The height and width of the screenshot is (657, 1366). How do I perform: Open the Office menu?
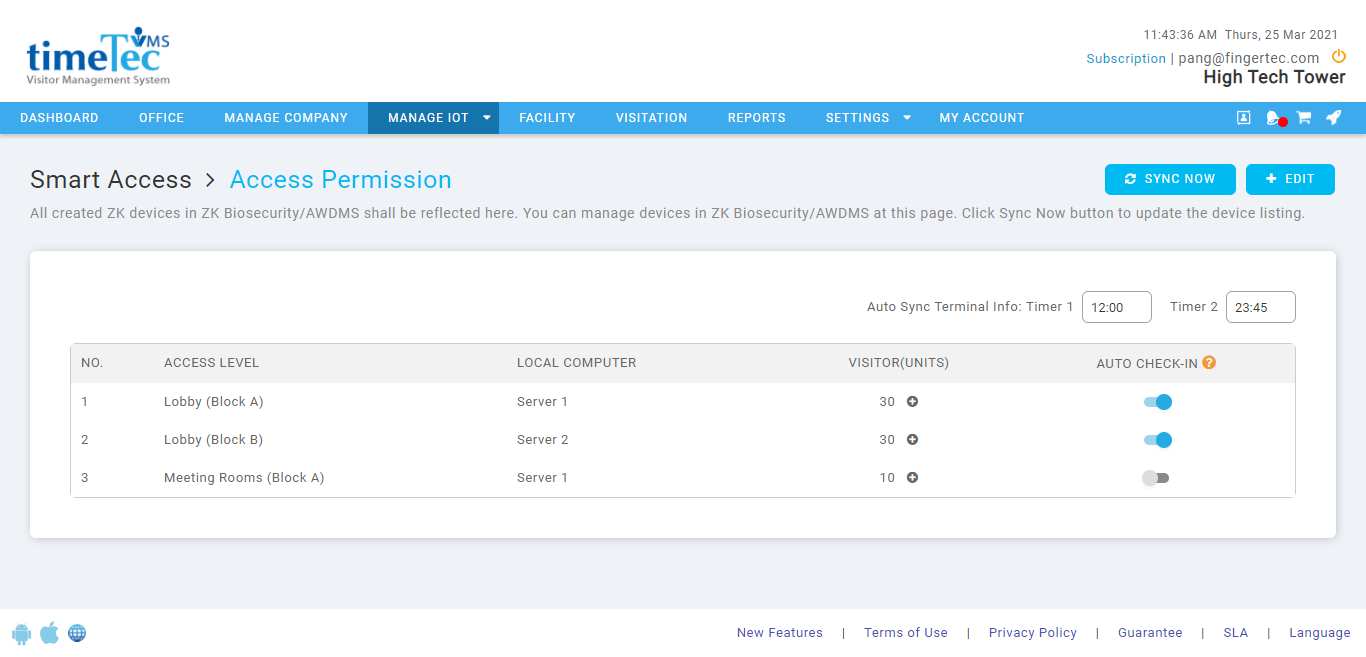point(161,118)
